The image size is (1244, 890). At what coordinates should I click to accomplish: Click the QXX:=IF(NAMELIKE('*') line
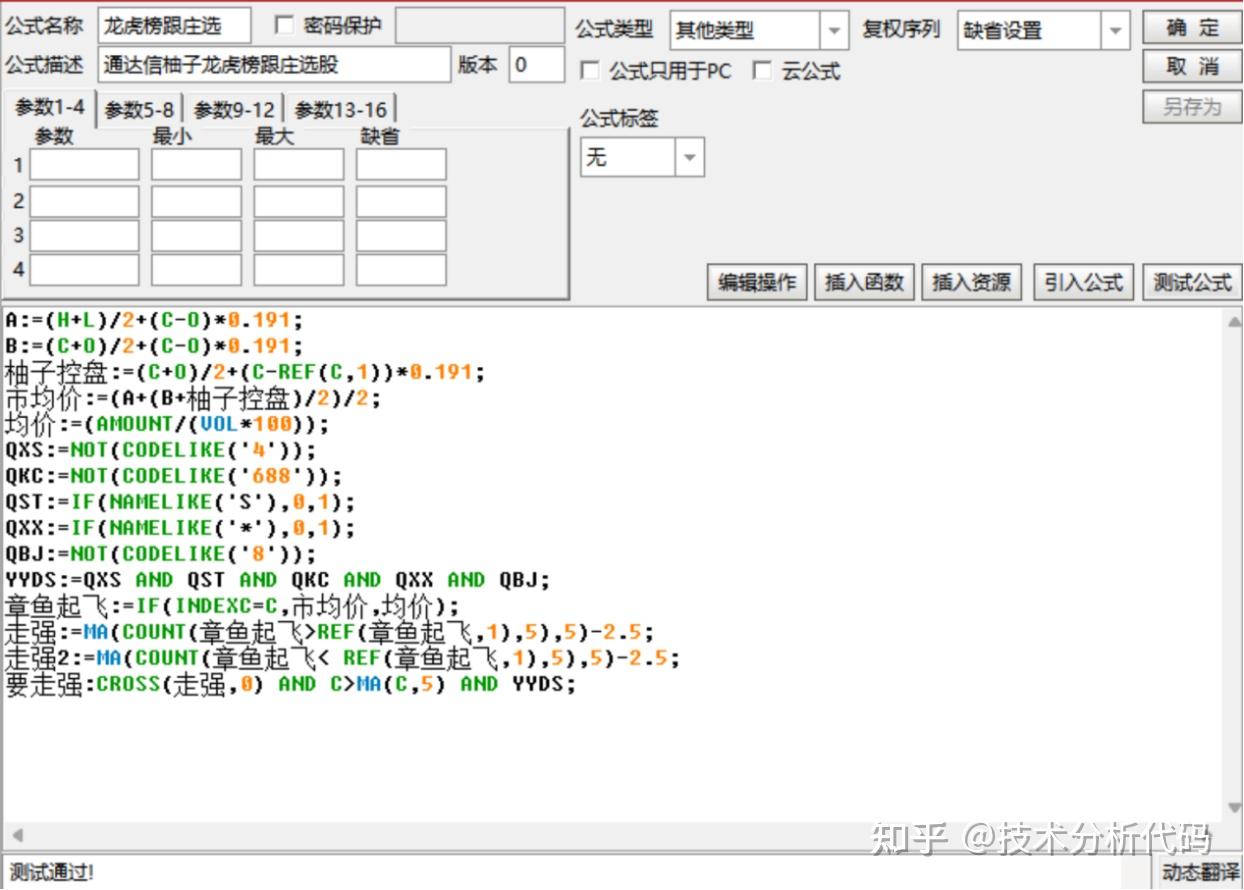coord(180,528)
